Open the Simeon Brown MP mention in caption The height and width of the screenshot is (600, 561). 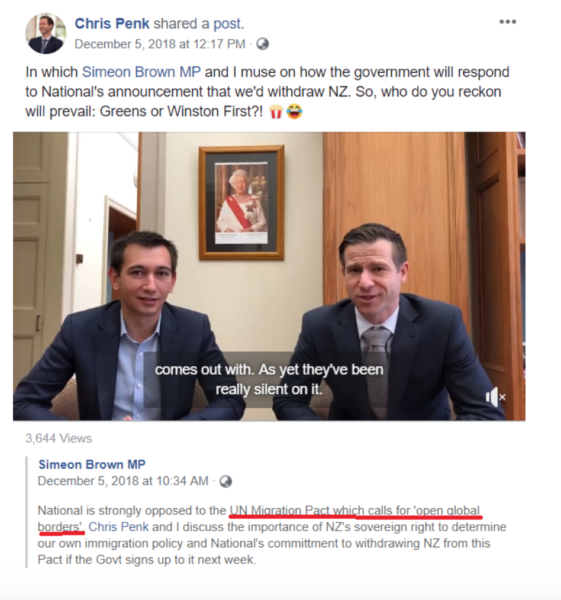(x=141, y=72)
